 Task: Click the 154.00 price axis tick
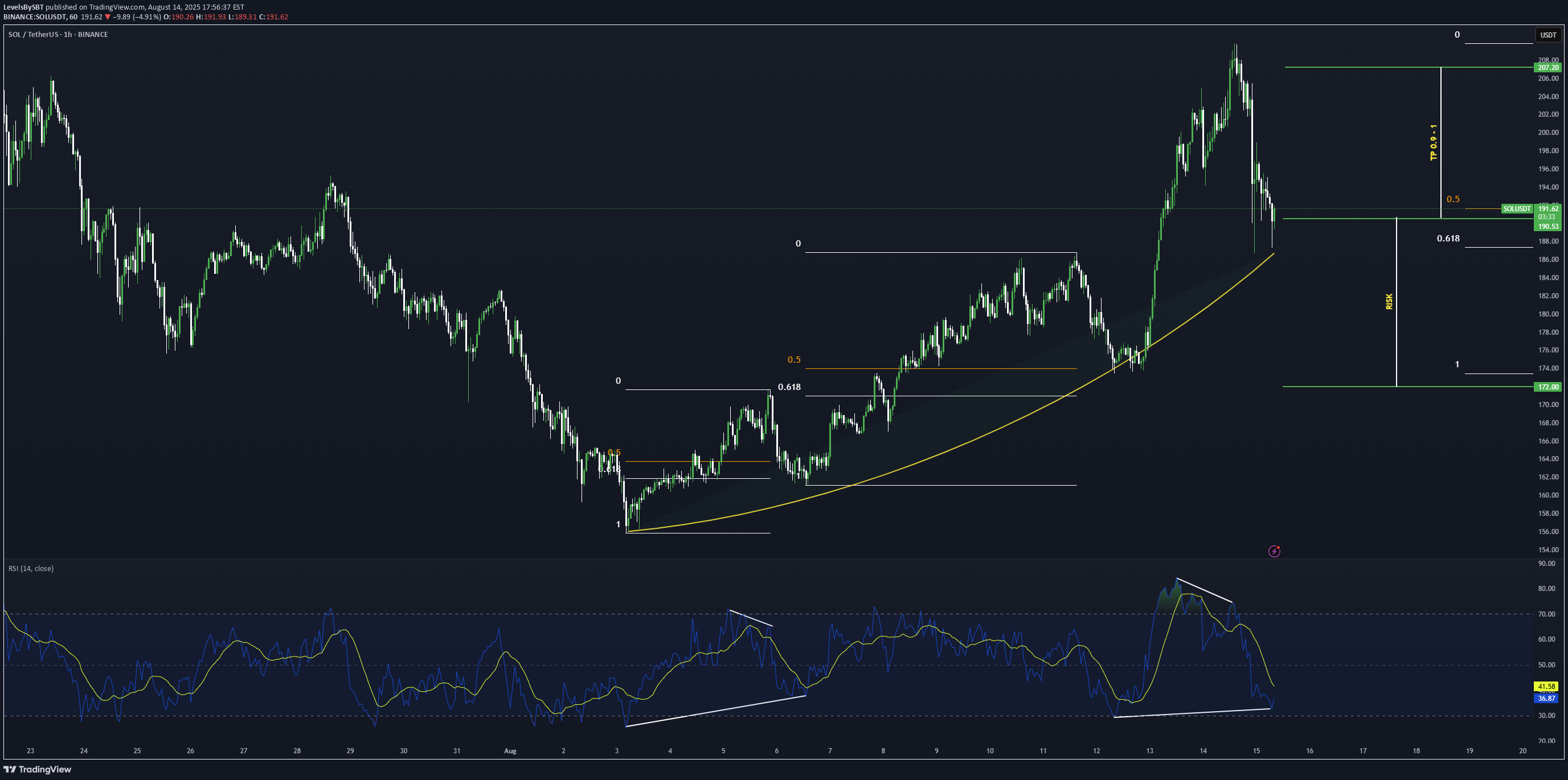(1548, 550)
